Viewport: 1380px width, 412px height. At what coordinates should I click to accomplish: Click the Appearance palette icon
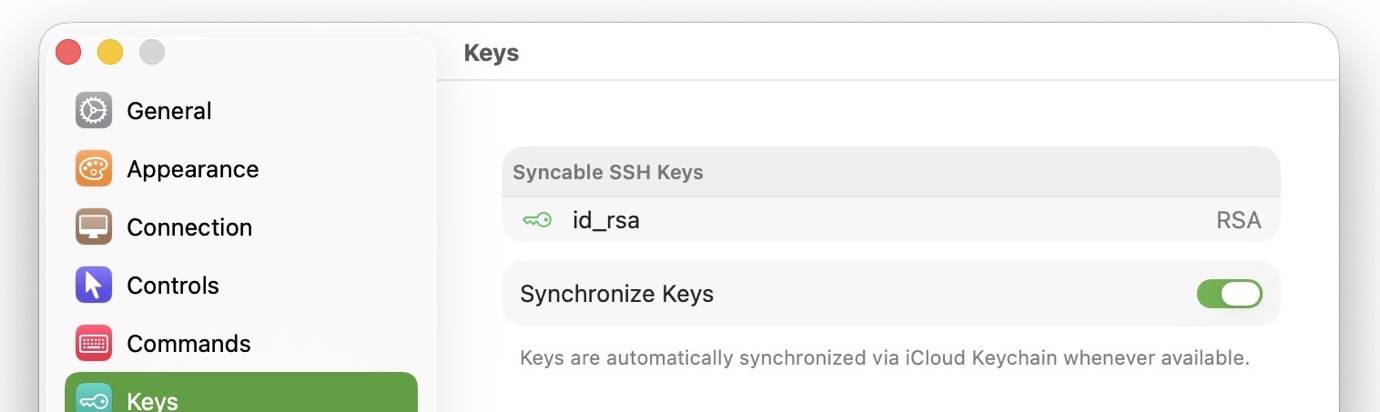pyautogui.click(x=93, y=168)
